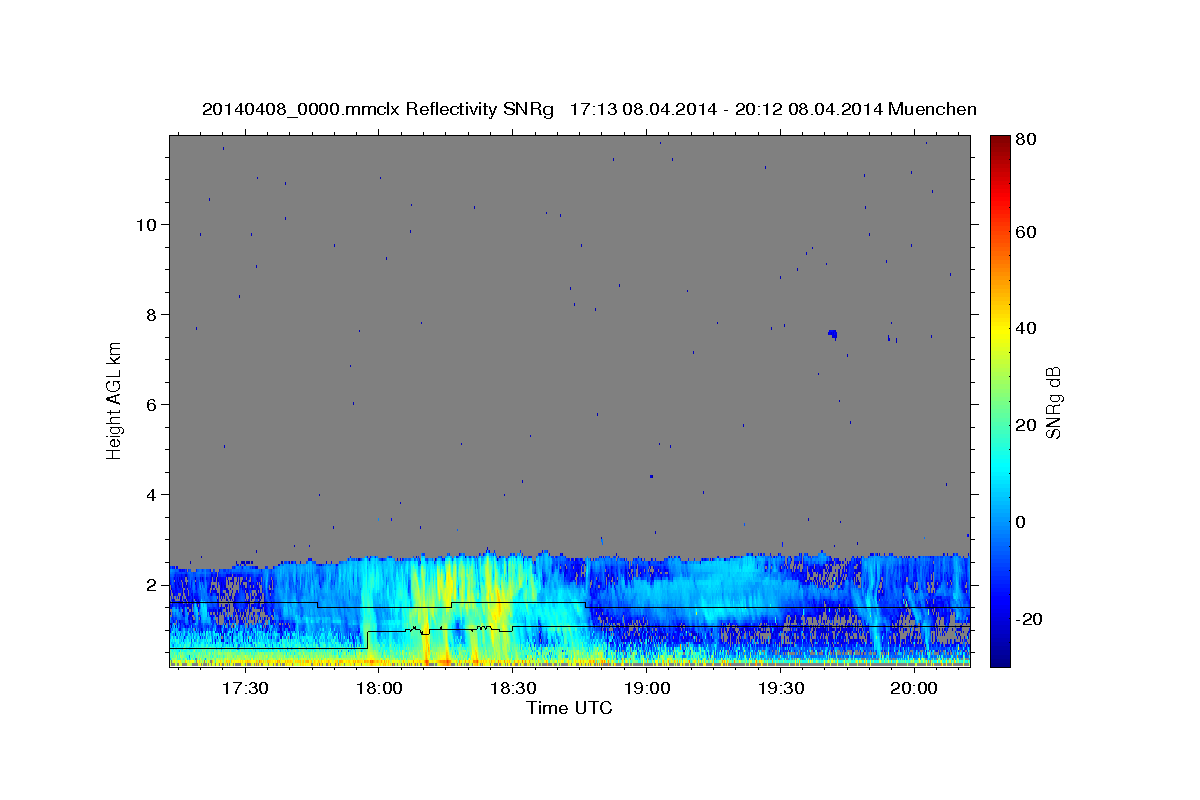Click the plot title text

(x=589, y=109)
